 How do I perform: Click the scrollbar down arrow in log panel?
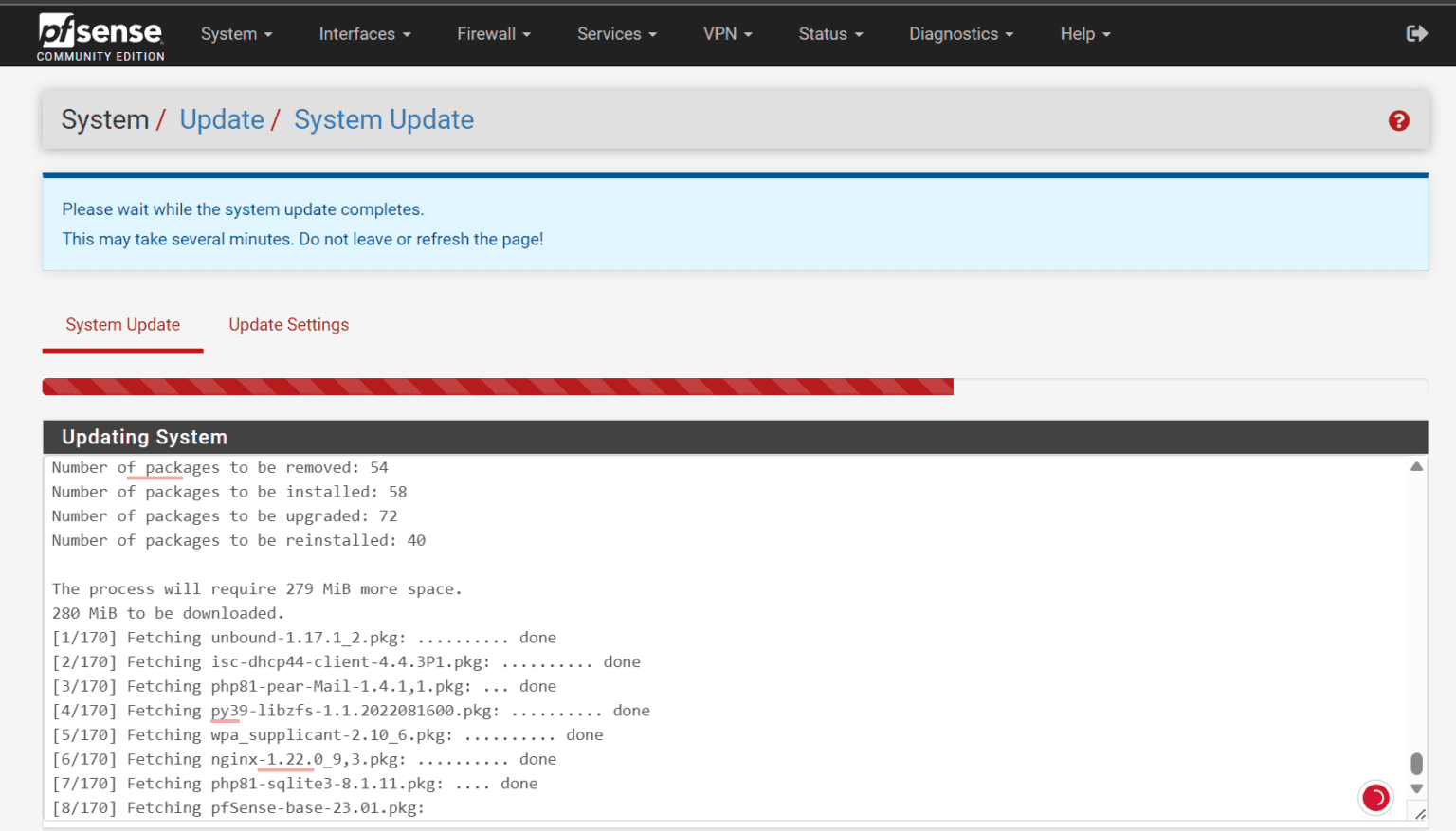click(1416, 787)
